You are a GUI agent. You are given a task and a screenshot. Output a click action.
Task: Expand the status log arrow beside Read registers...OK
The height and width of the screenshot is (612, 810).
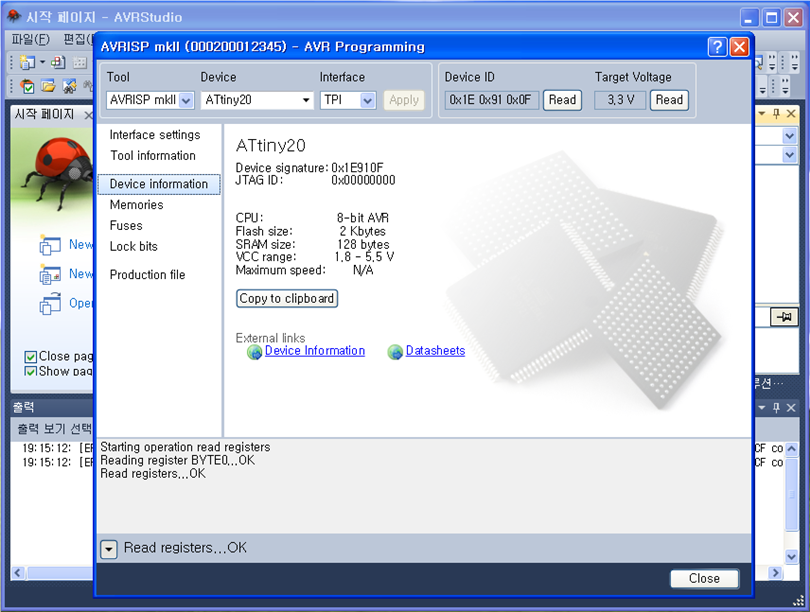click(x=108, y=550)
